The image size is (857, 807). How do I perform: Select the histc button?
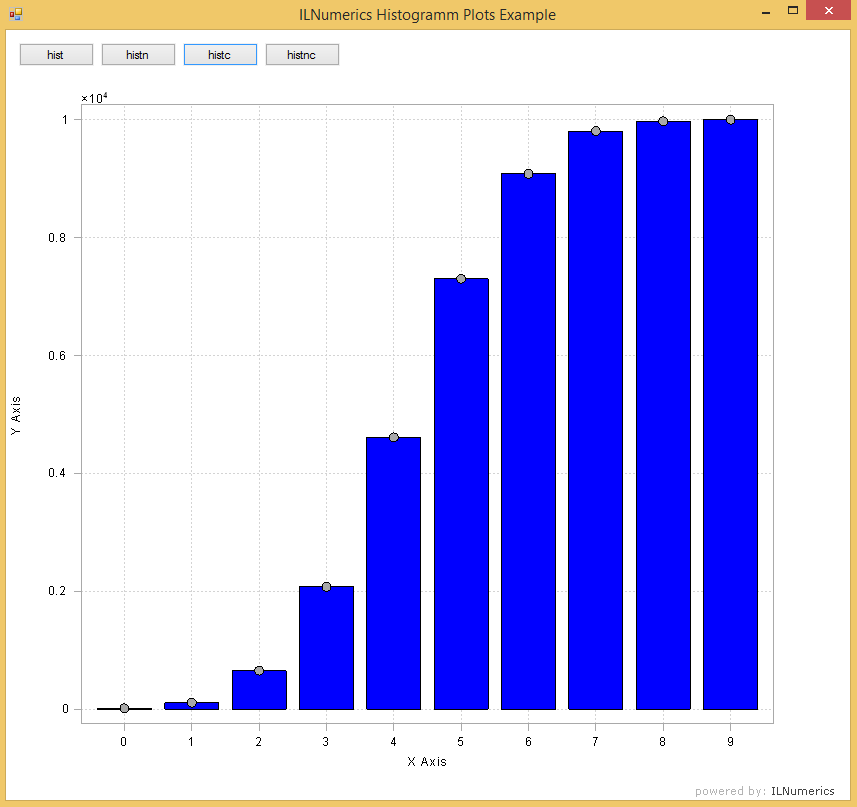(x=220, y=55)
